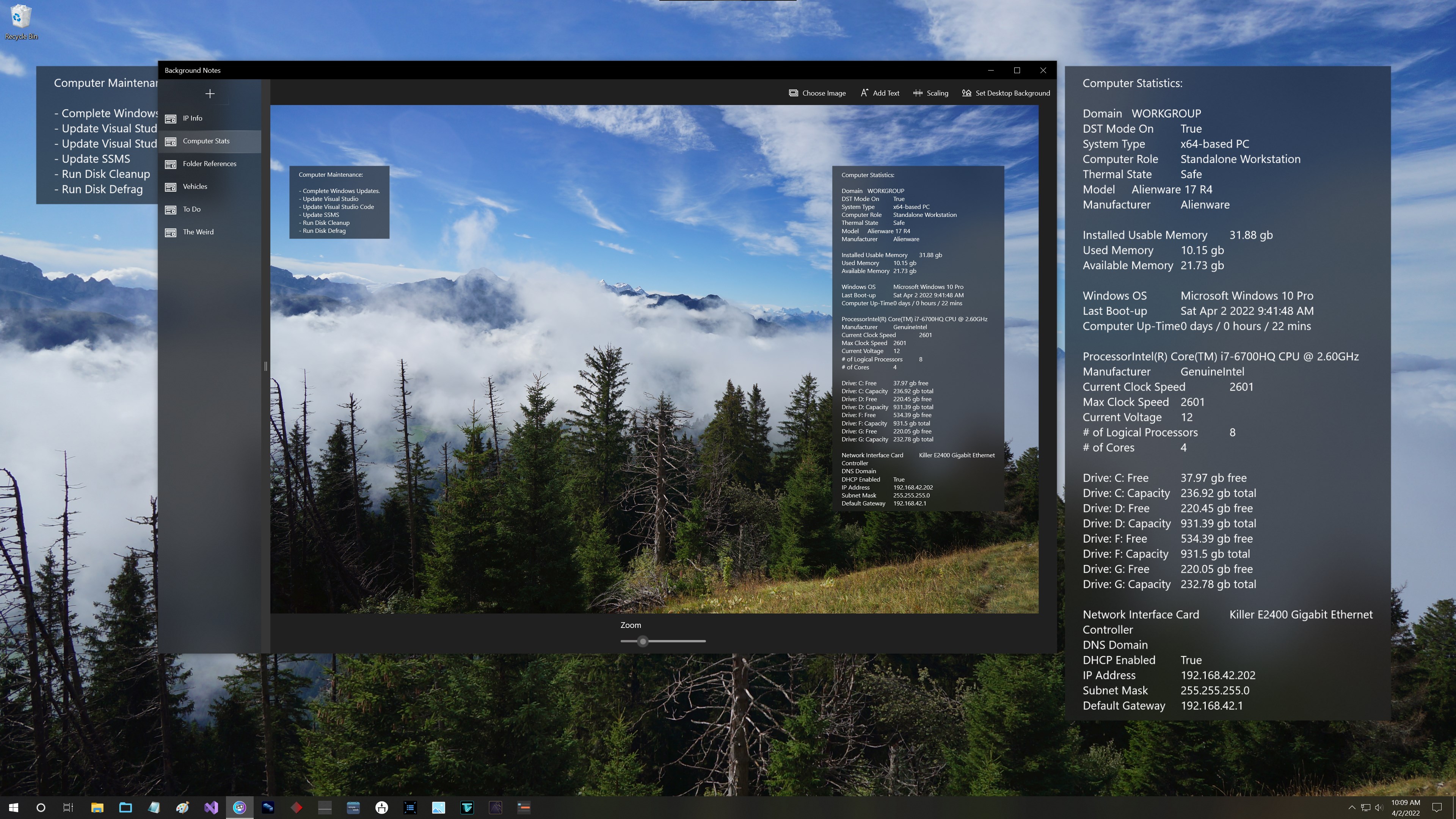The width and height of the screenshot is (1456, 819).
Task: Select the Computer Maintenance text box in preview
Action: (339, 202)
